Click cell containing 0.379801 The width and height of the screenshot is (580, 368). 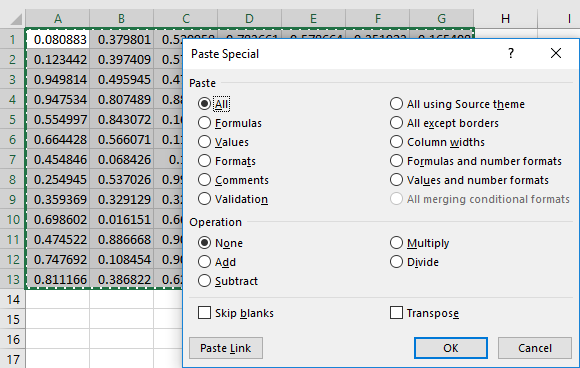click(122, 39)
